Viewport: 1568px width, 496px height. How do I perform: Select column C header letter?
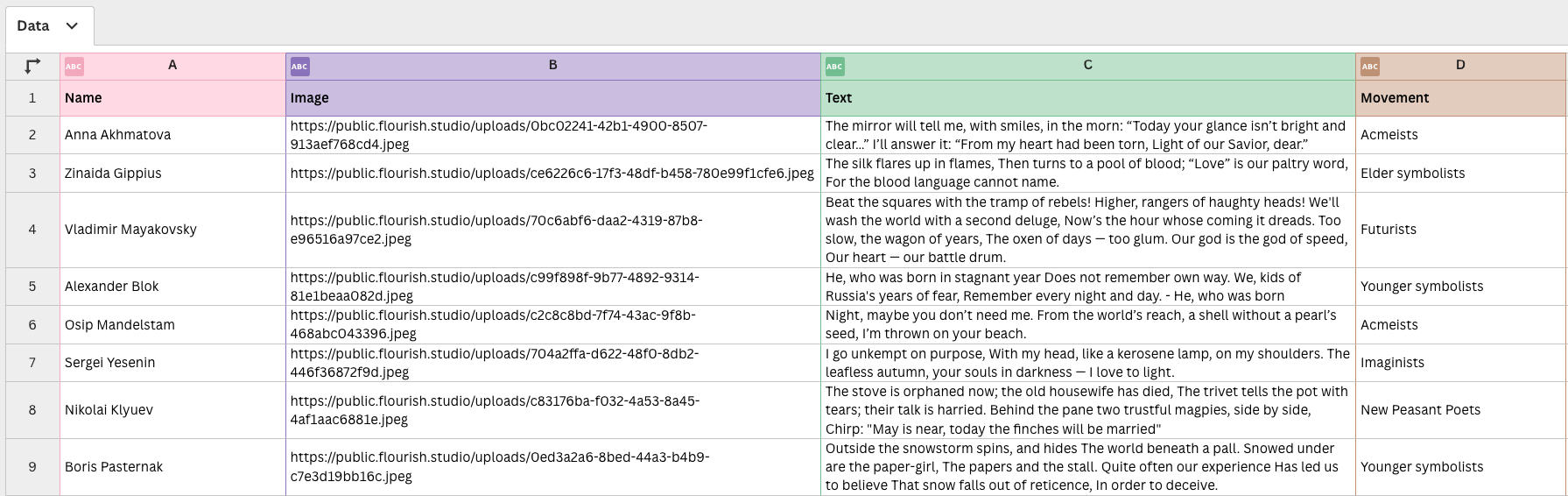1088,66
